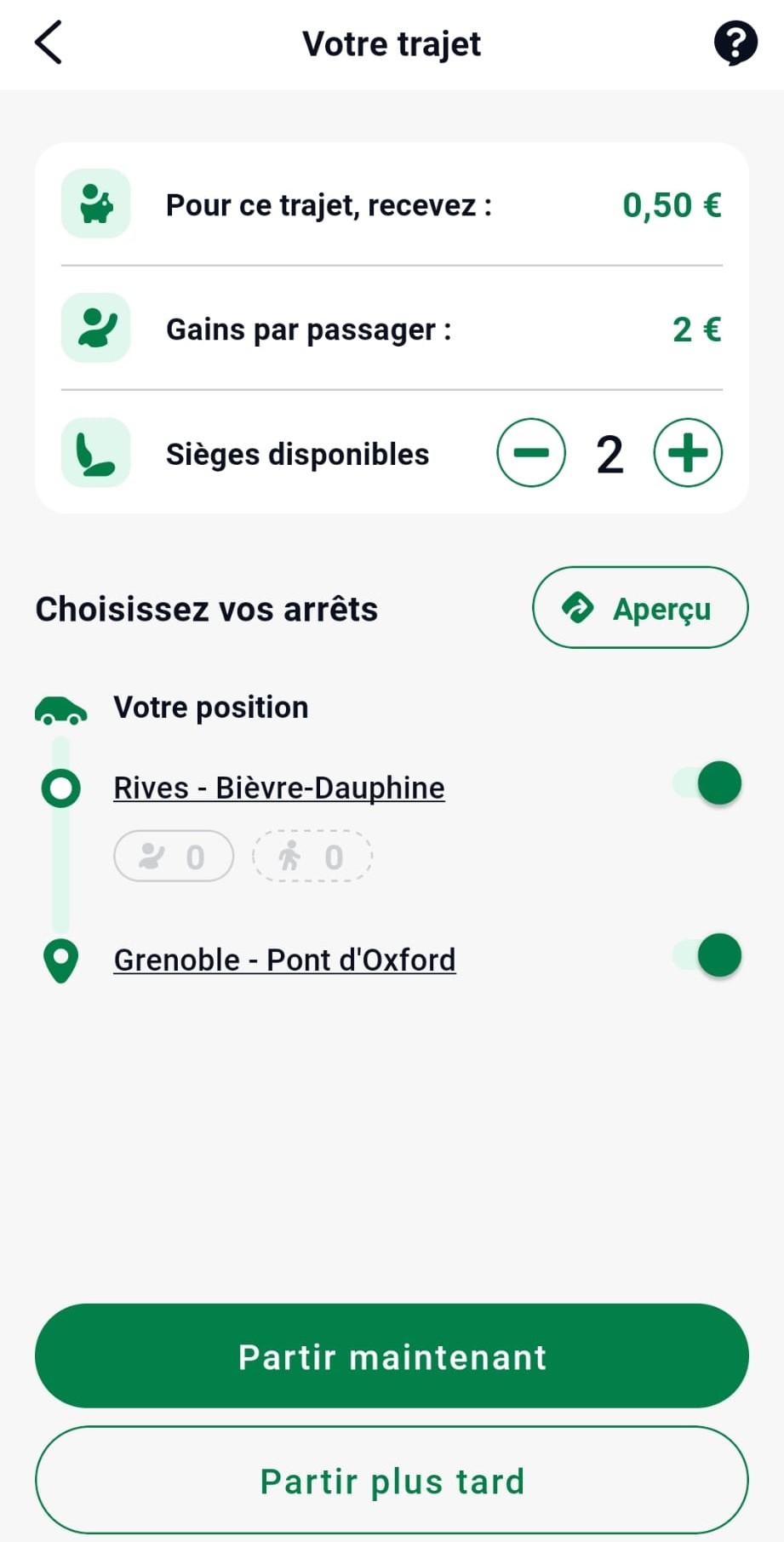Tap the walking passengers count badge

[312, 857]
